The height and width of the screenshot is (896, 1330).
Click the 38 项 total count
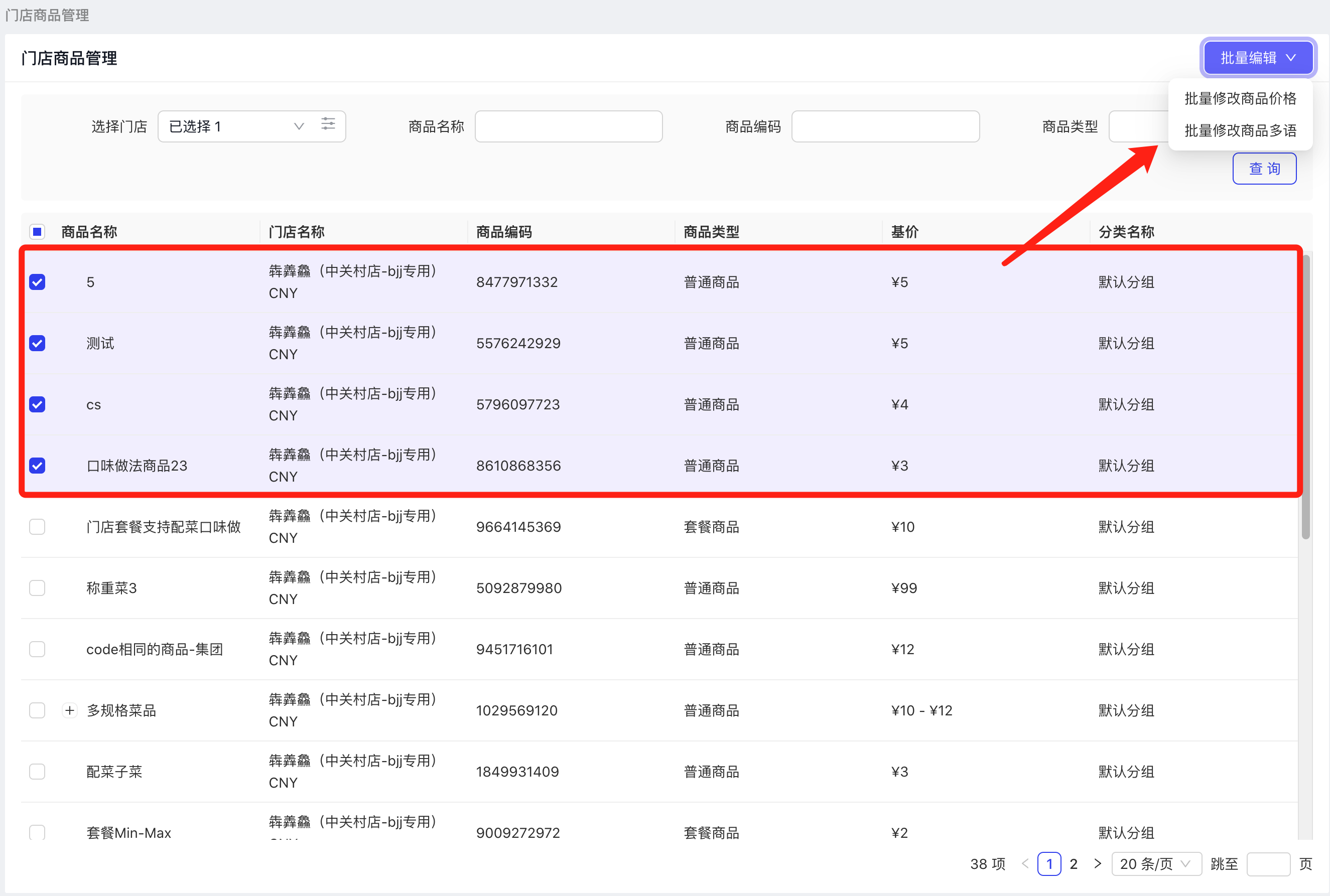tap(988, 863)
